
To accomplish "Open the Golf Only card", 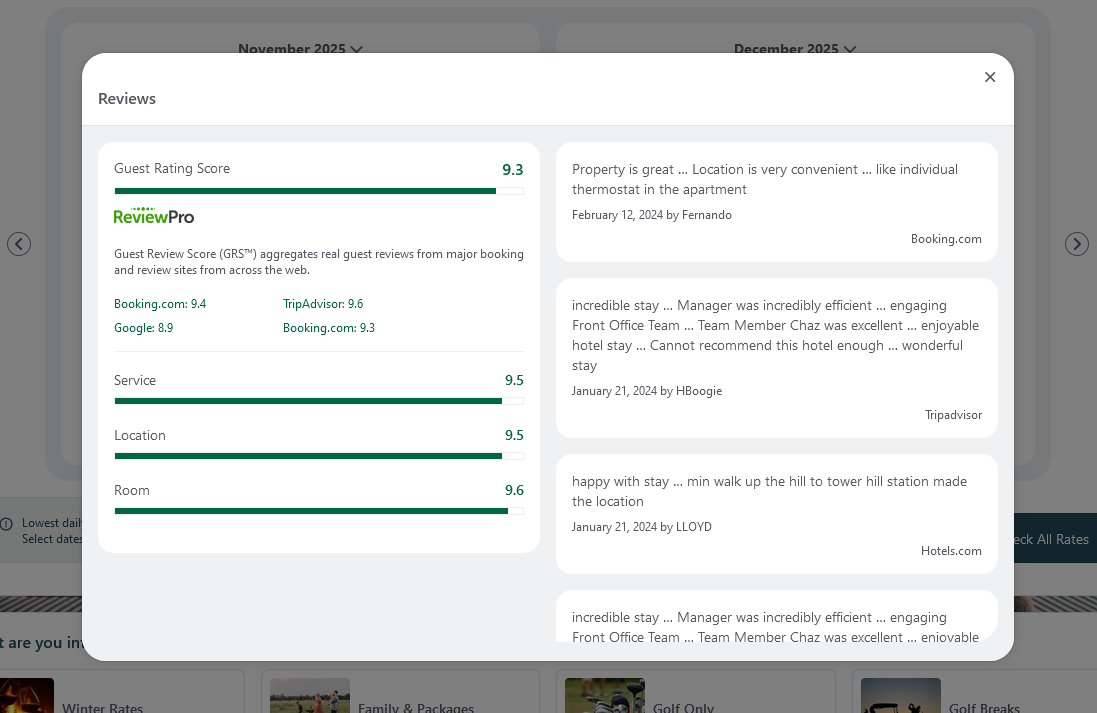I will tap(695, 693).
